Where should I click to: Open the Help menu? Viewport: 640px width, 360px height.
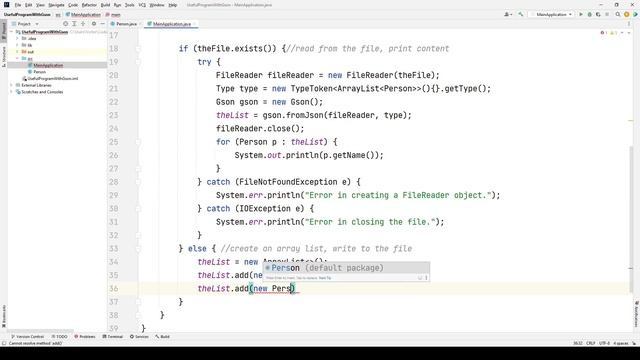click(x=173, y=5)
